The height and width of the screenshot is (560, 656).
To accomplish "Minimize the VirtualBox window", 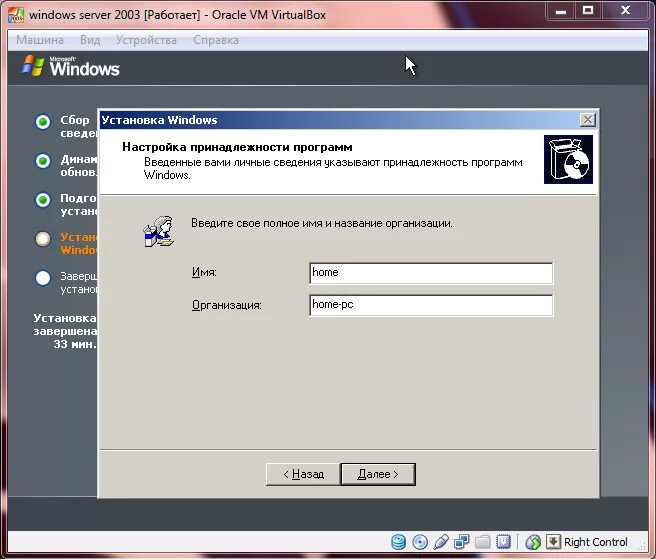I will (x=561, y=11).
